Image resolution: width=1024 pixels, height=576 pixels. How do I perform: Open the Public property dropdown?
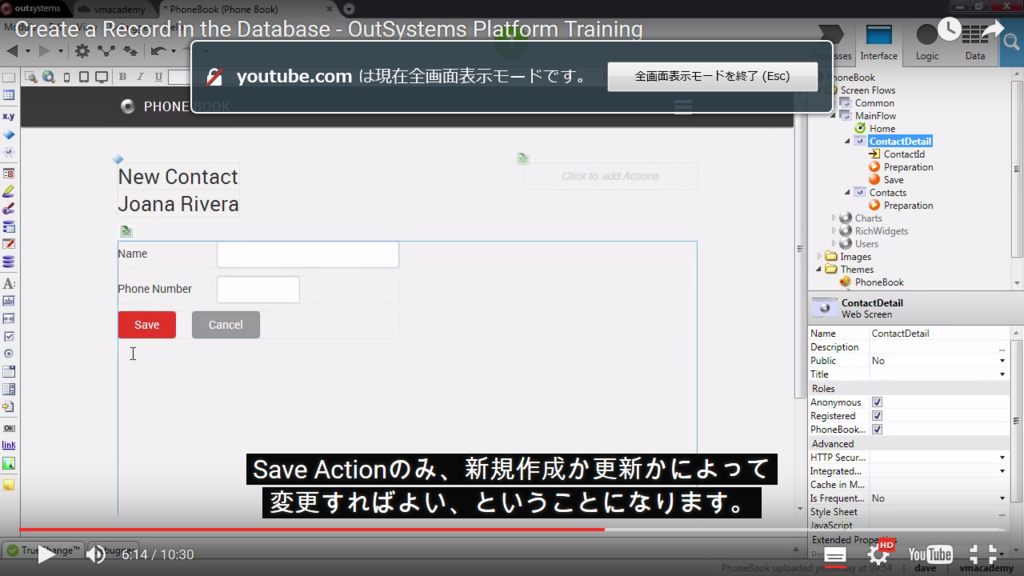tap(1002, 361)
